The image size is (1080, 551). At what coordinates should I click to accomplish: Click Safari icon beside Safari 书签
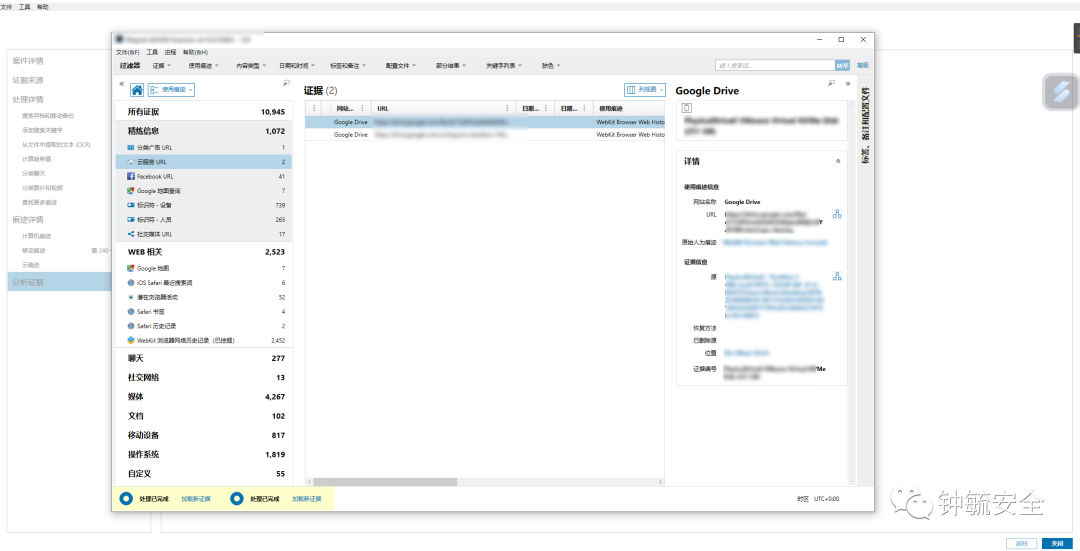(x=131, y=312)
